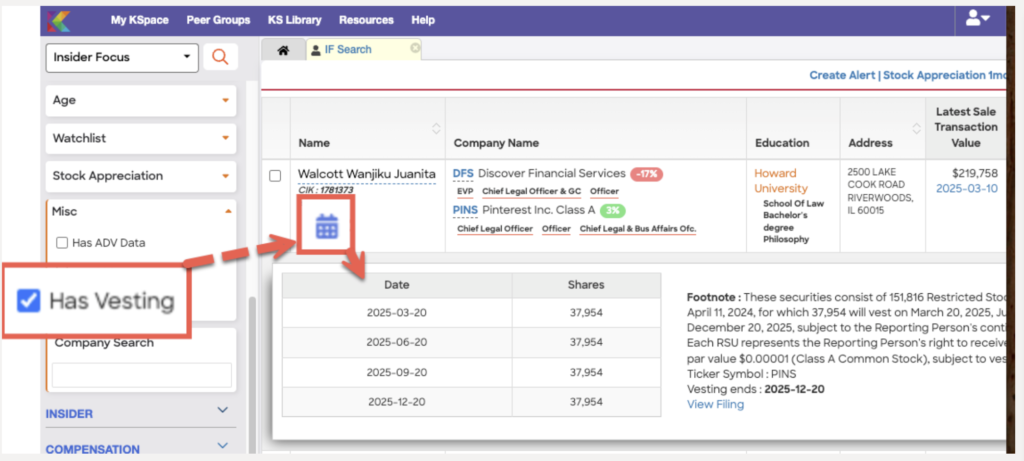The image size is (1024, 461).
Task: Close the IF Search tab
Action: (x=415, y=48)
